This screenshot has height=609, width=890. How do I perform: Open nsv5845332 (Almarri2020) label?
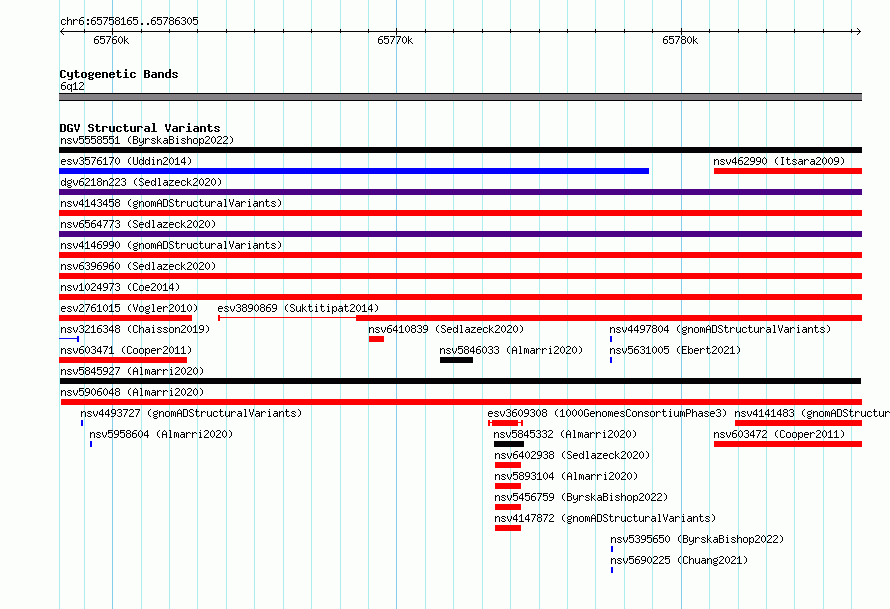tap(565, 434)
